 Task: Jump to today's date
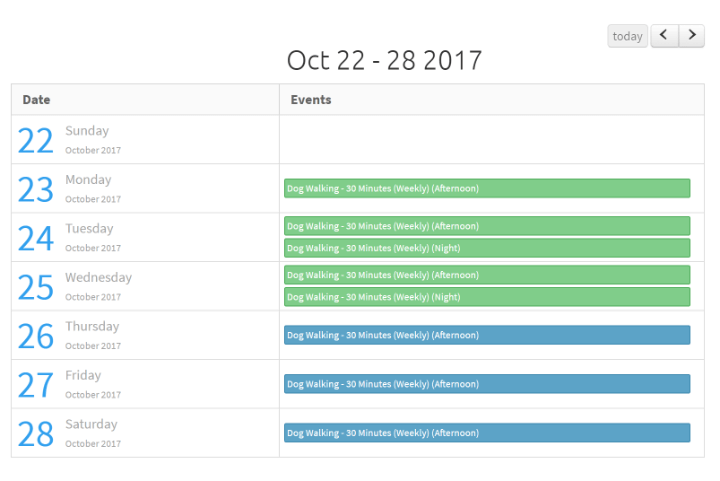pos(627,36)
